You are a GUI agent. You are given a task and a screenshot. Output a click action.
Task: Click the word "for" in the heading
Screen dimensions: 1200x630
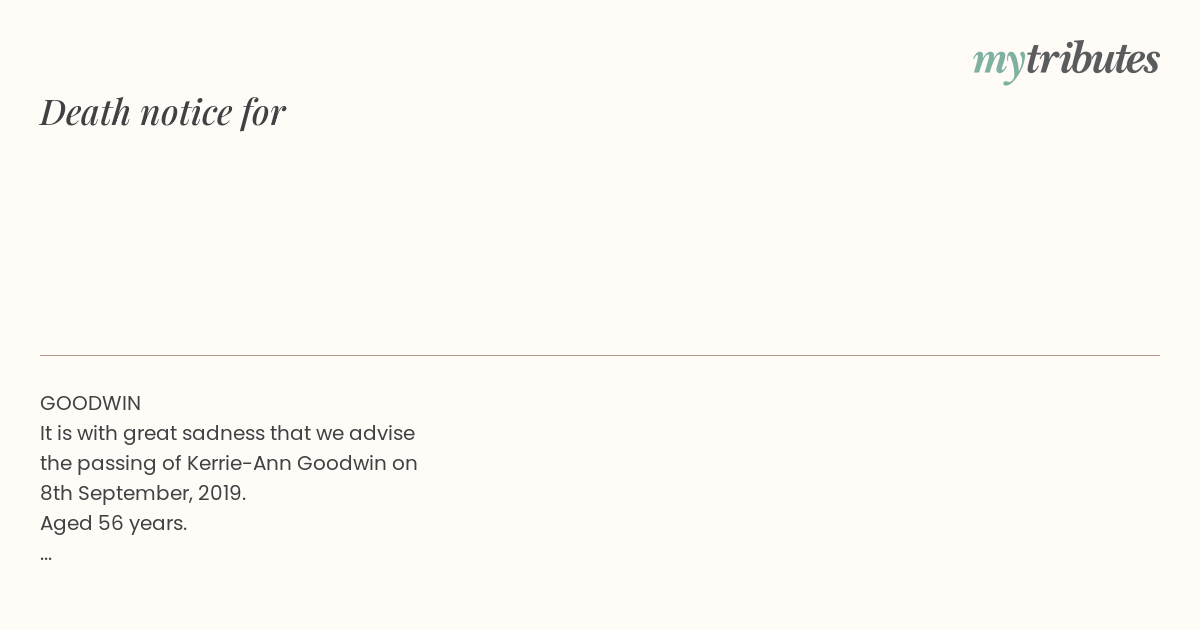263,112
